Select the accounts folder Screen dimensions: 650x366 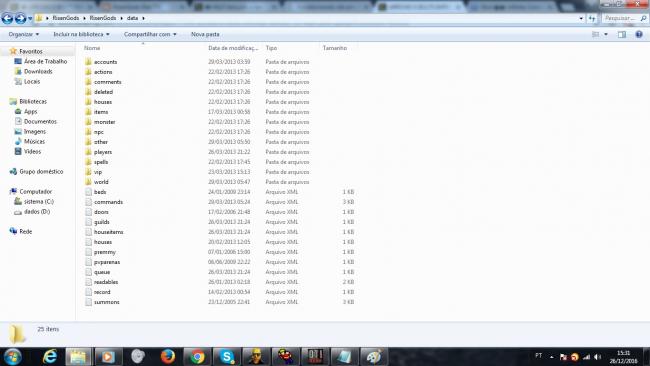coord(105,62)
